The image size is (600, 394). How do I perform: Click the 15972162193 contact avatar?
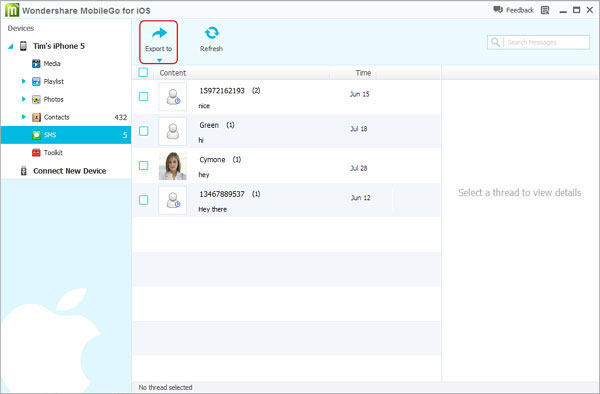tap(173, 97)
